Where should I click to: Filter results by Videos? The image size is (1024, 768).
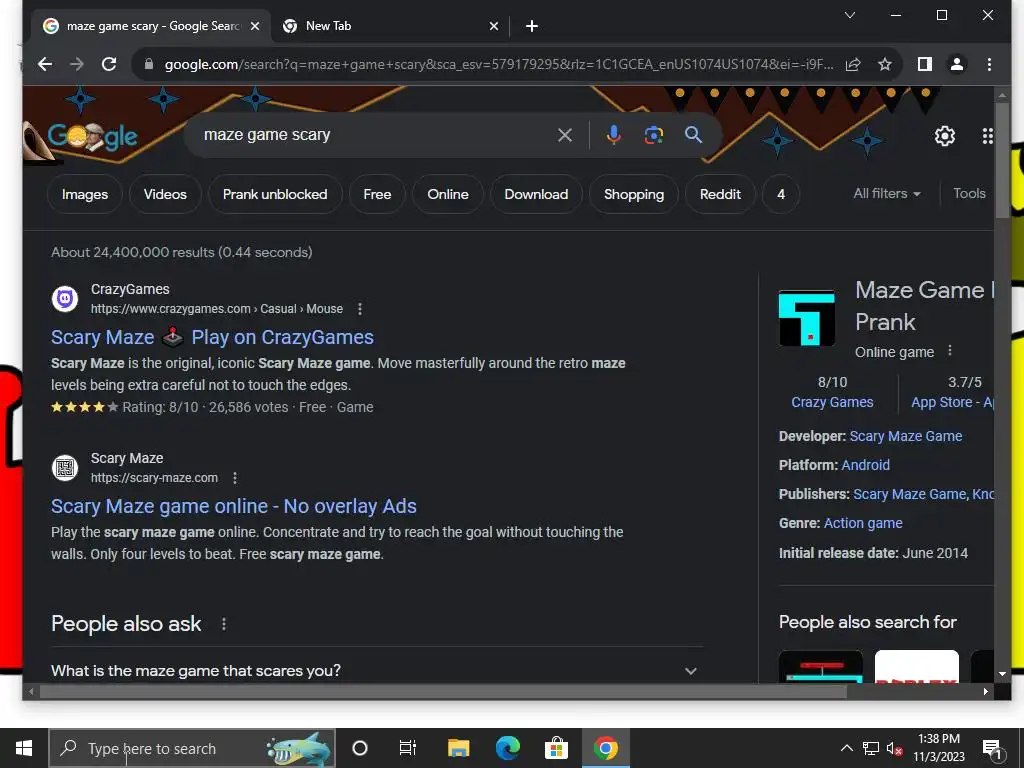(x=165, y=194)
